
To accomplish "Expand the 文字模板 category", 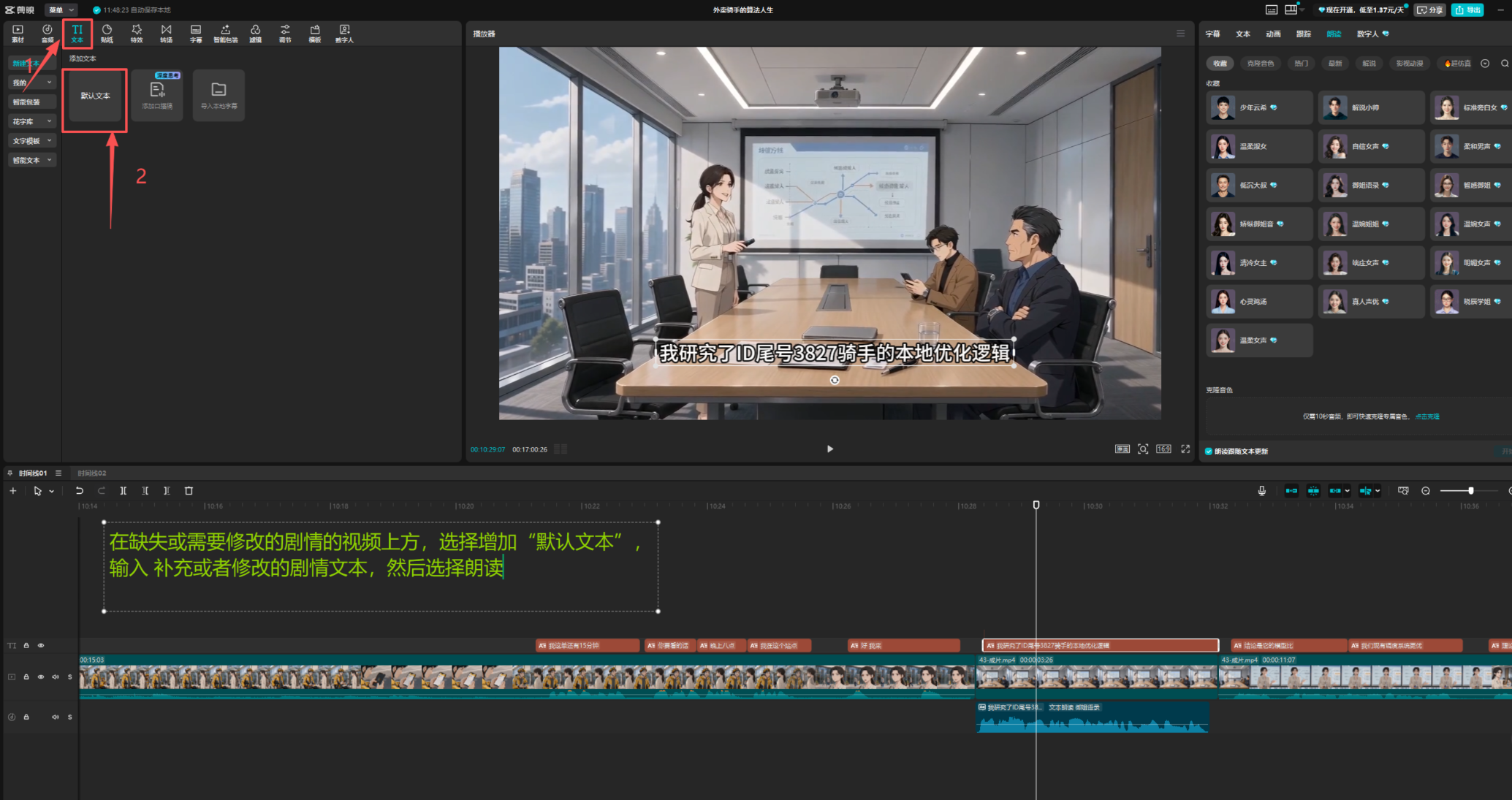I will (x=32, y=141).
